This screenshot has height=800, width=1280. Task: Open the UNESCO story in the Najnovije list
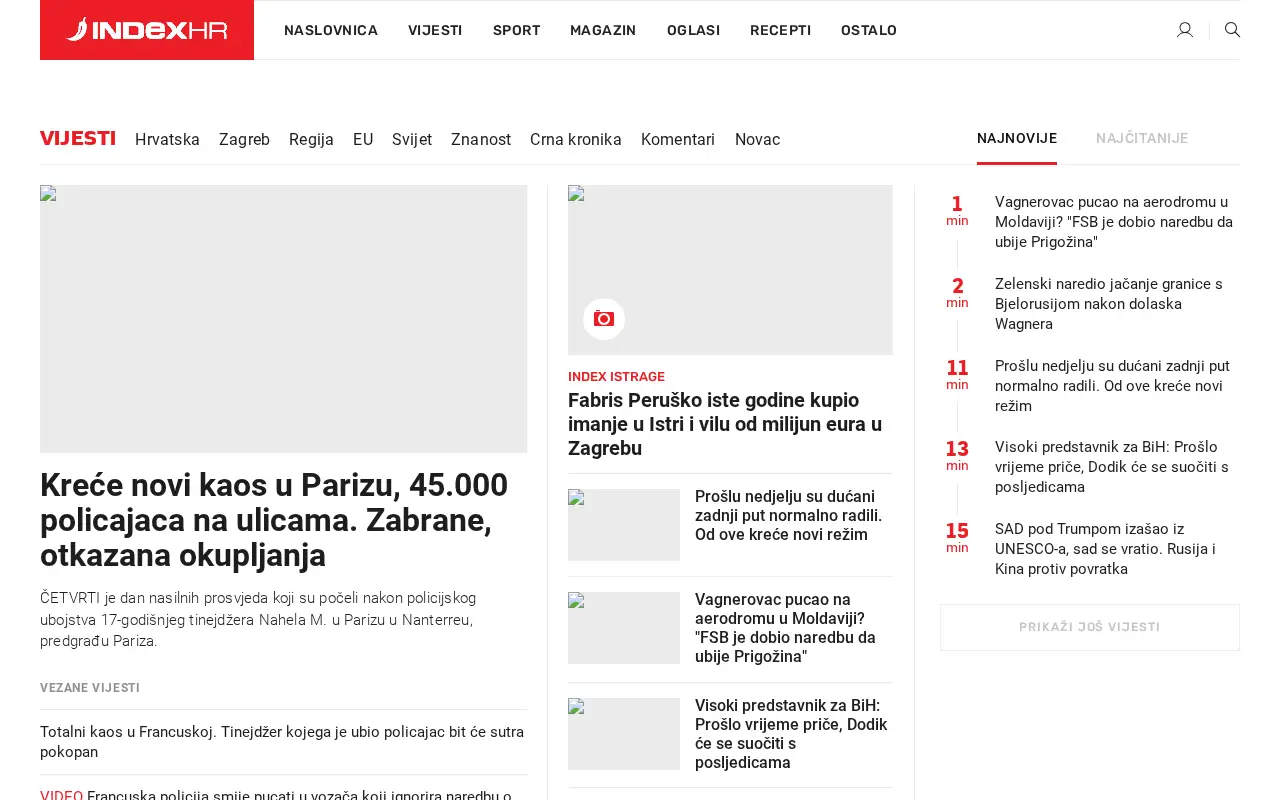[x=1105, y=549]
